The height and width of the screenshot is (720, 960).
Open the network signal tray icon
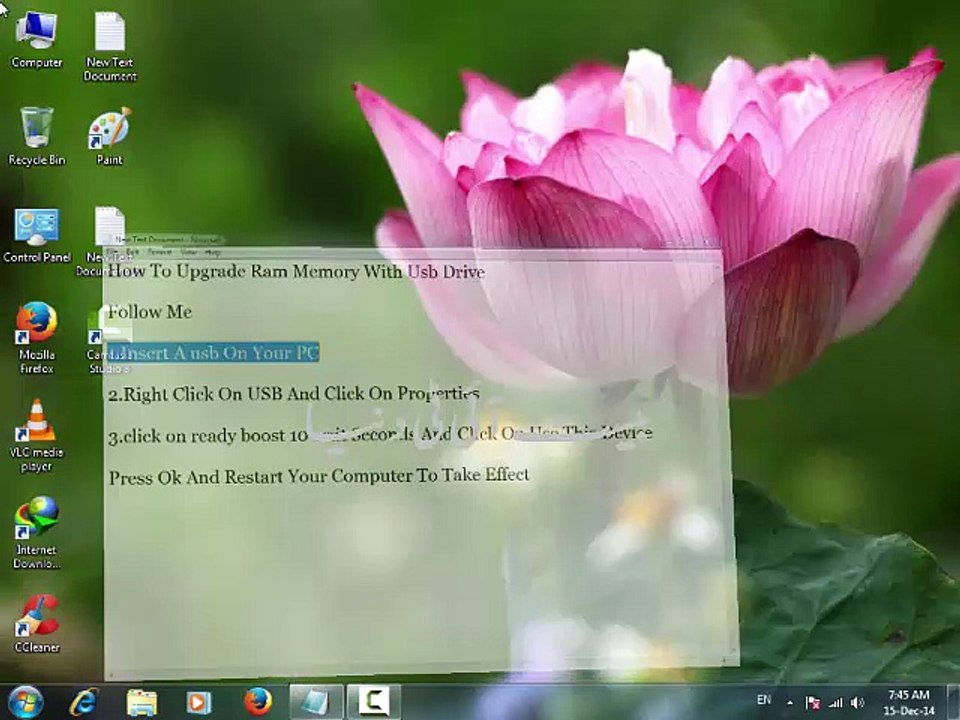(x=835, y=703)
